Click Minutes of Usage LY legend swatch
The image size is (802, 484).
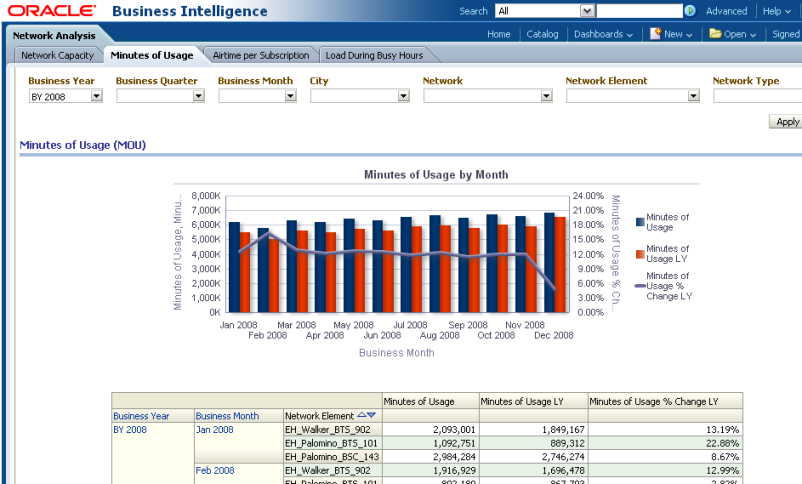[640, 254]
